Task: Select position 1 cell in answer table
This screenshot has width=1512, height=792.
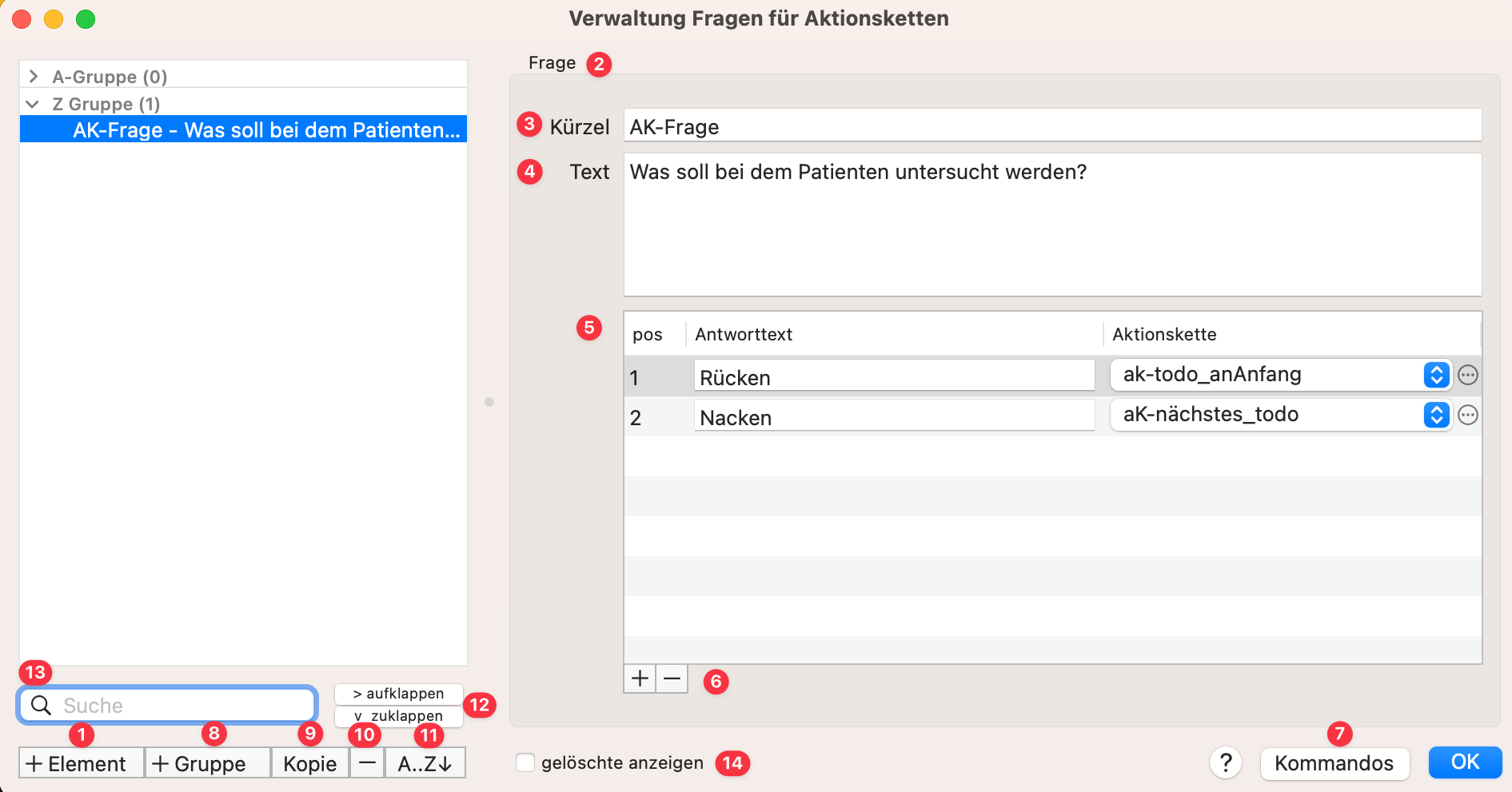Action: coord(654,376)
